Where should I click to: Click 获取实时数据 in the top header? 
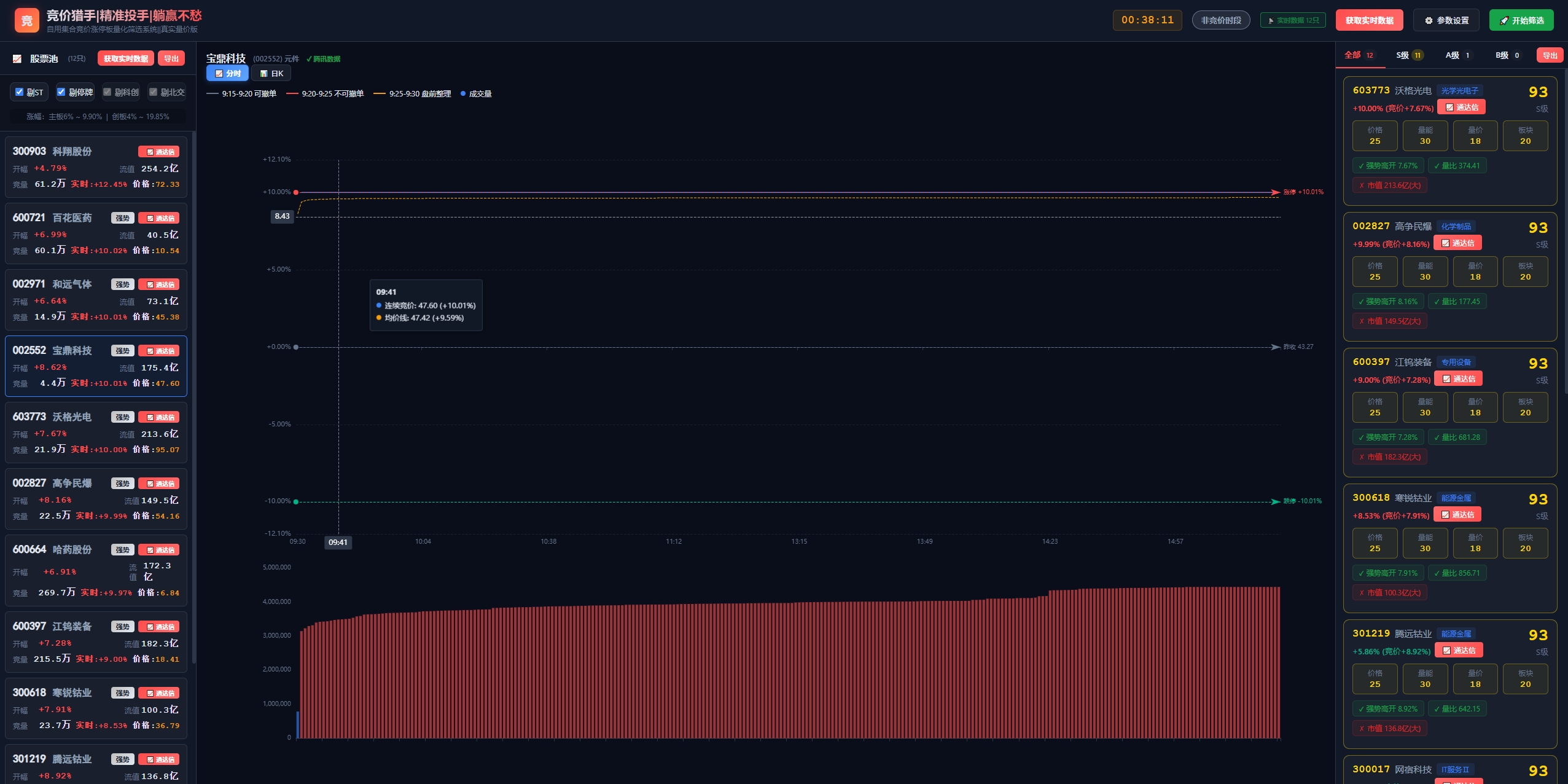(1370, 20)
